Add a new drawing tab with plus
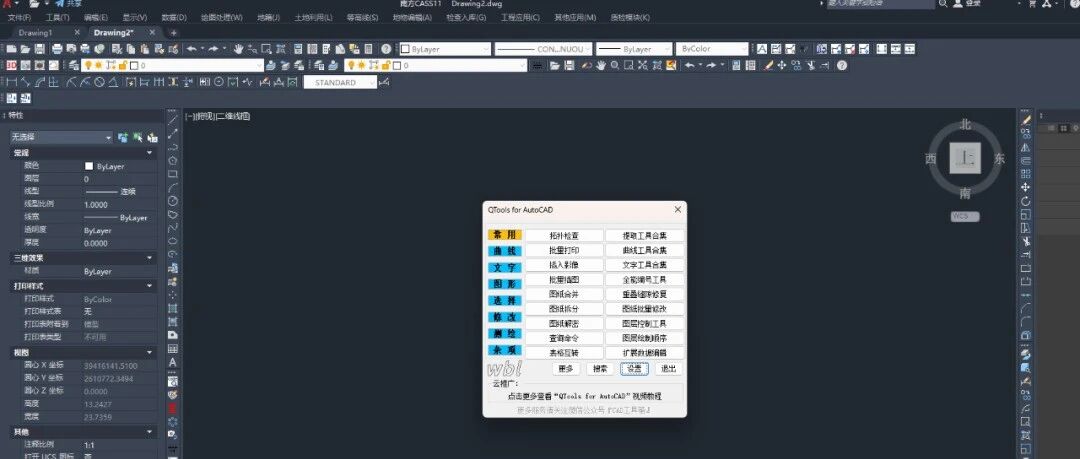This screenshot has width=1080, height=459. (174, 32)
